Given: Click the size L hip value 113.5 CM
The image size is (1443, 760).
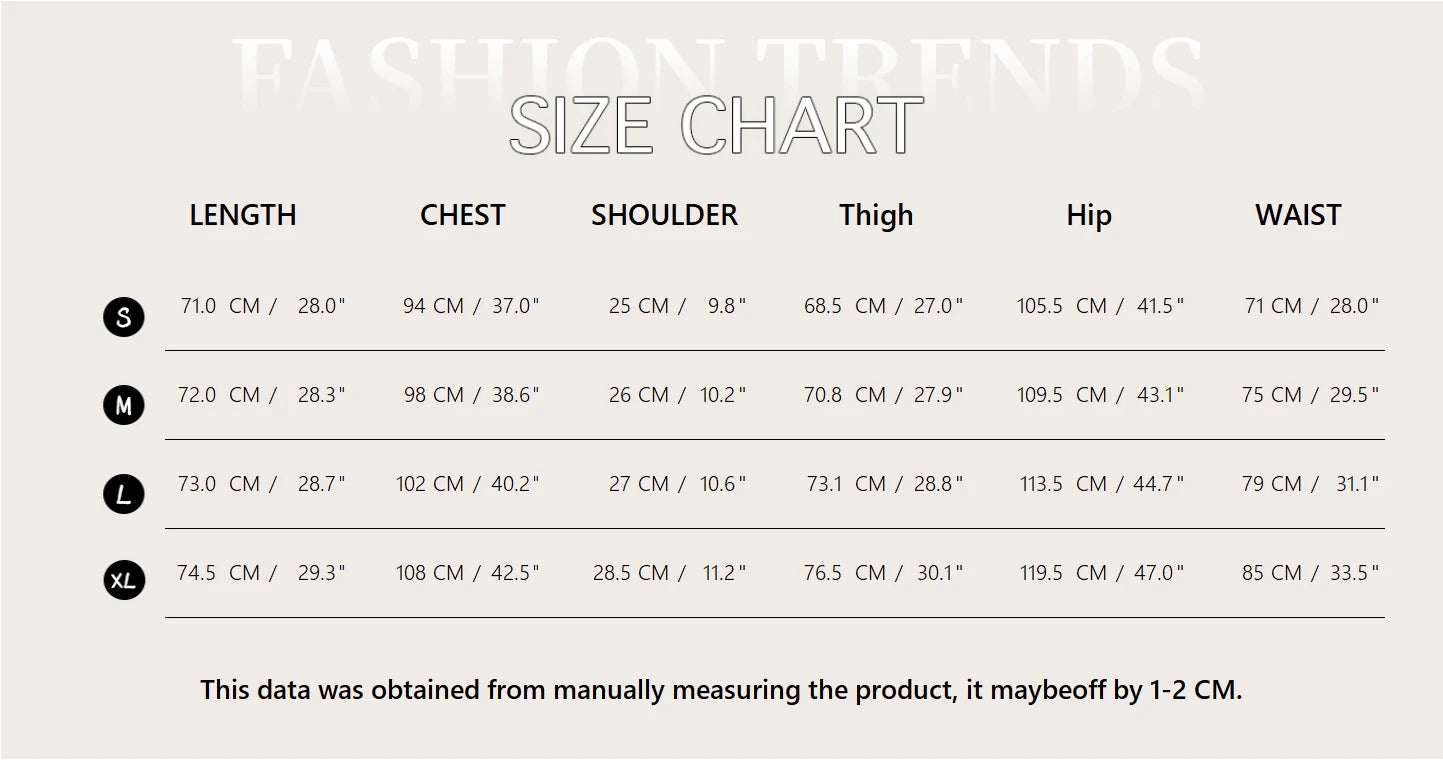Looking at the screenshot, I should pos(1063,484).
